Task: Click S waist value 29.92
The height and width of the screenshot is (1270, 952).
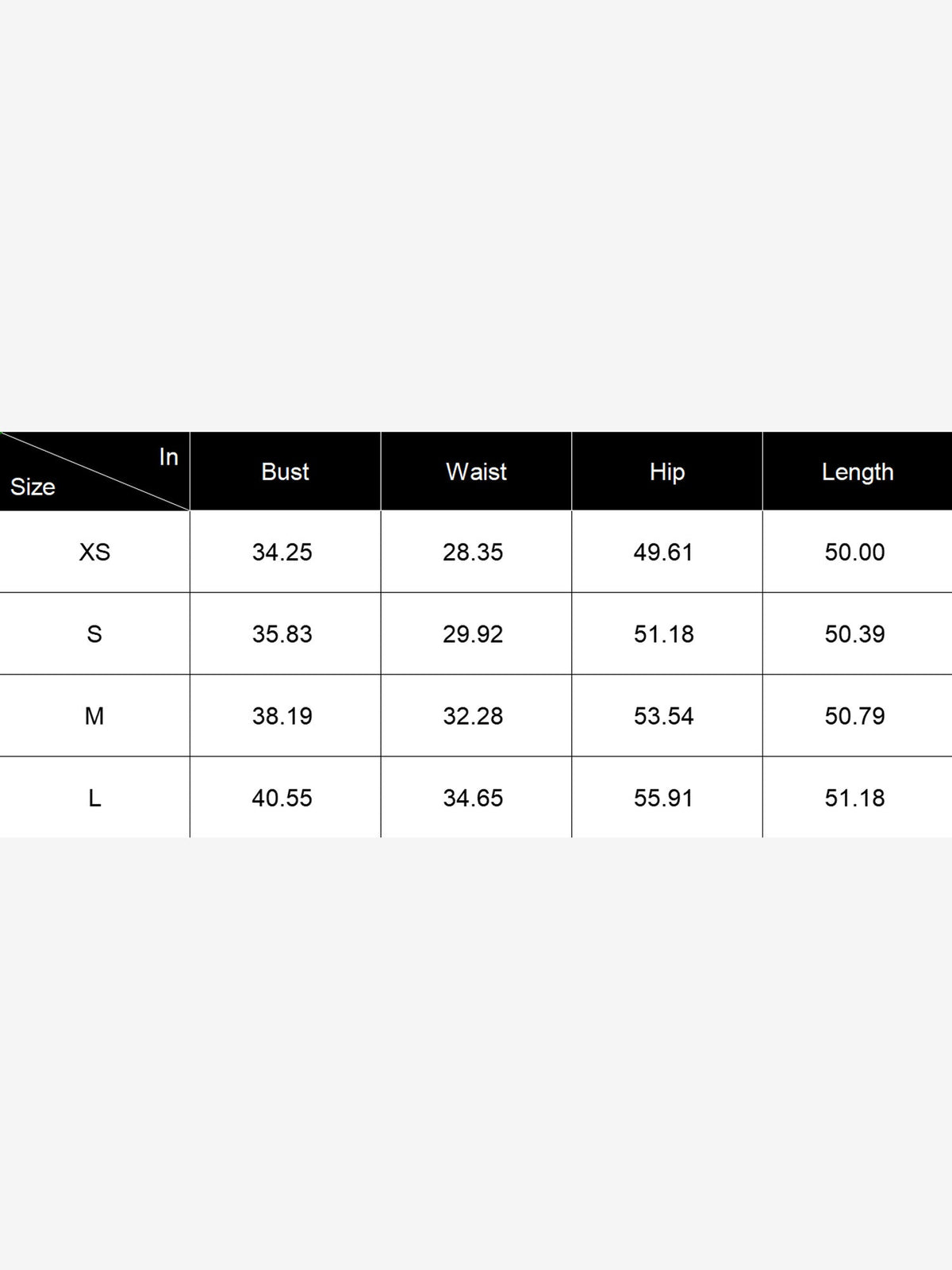Action: click(473, 633)
